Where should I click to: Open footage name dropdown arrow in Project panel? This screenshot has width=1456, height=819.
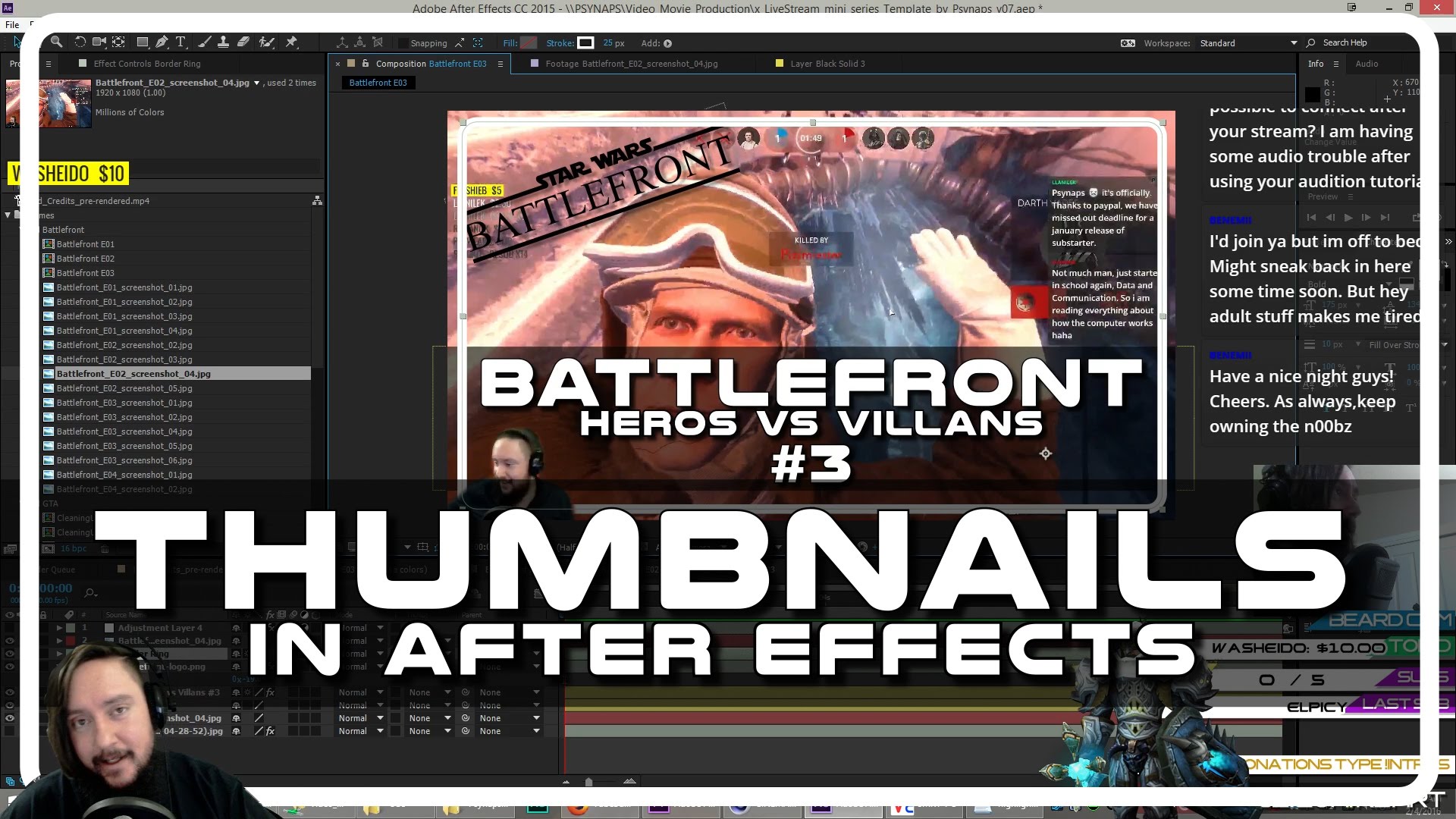pos(256,83)
